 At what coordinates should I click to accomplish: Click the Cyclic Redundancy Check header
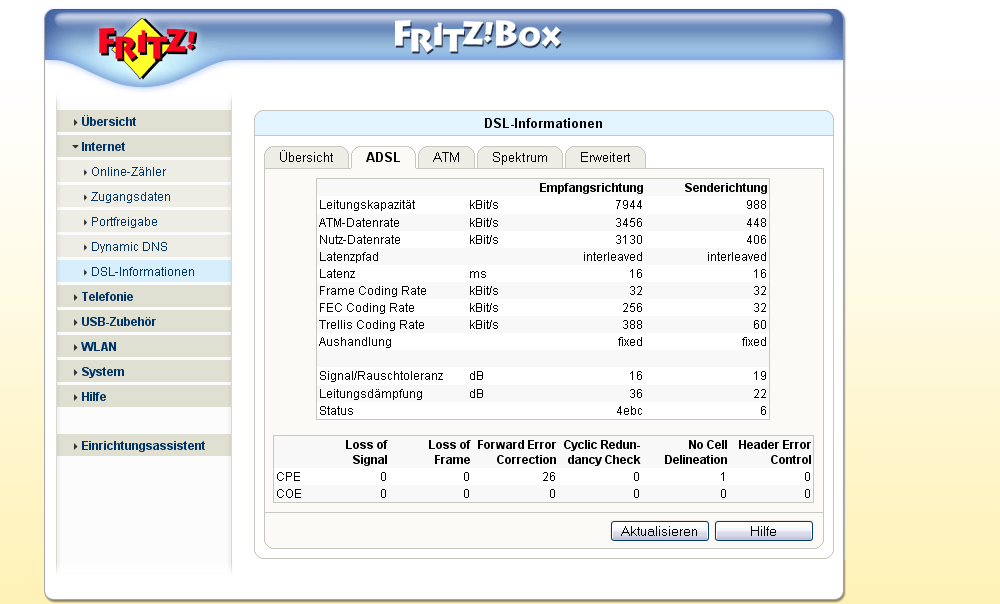pos(602,452)
